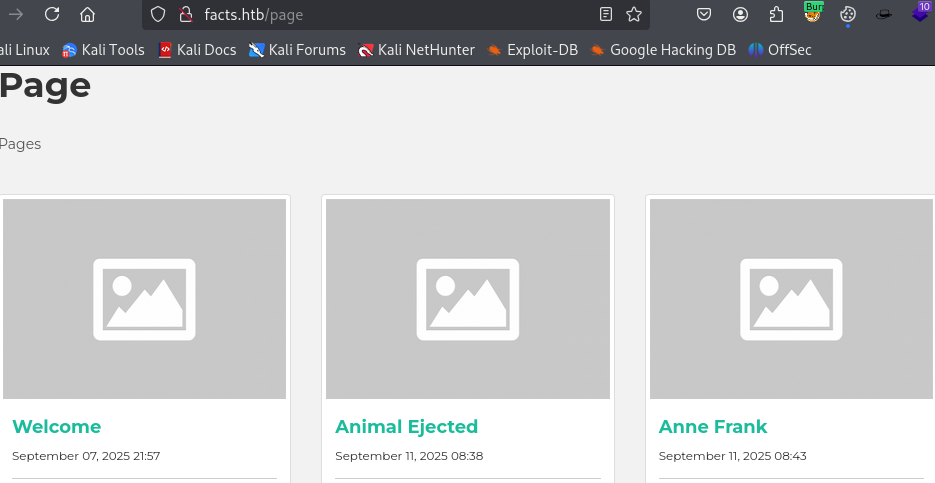
Task: Open the cookie editor extension icon
Action: [848, 14]
